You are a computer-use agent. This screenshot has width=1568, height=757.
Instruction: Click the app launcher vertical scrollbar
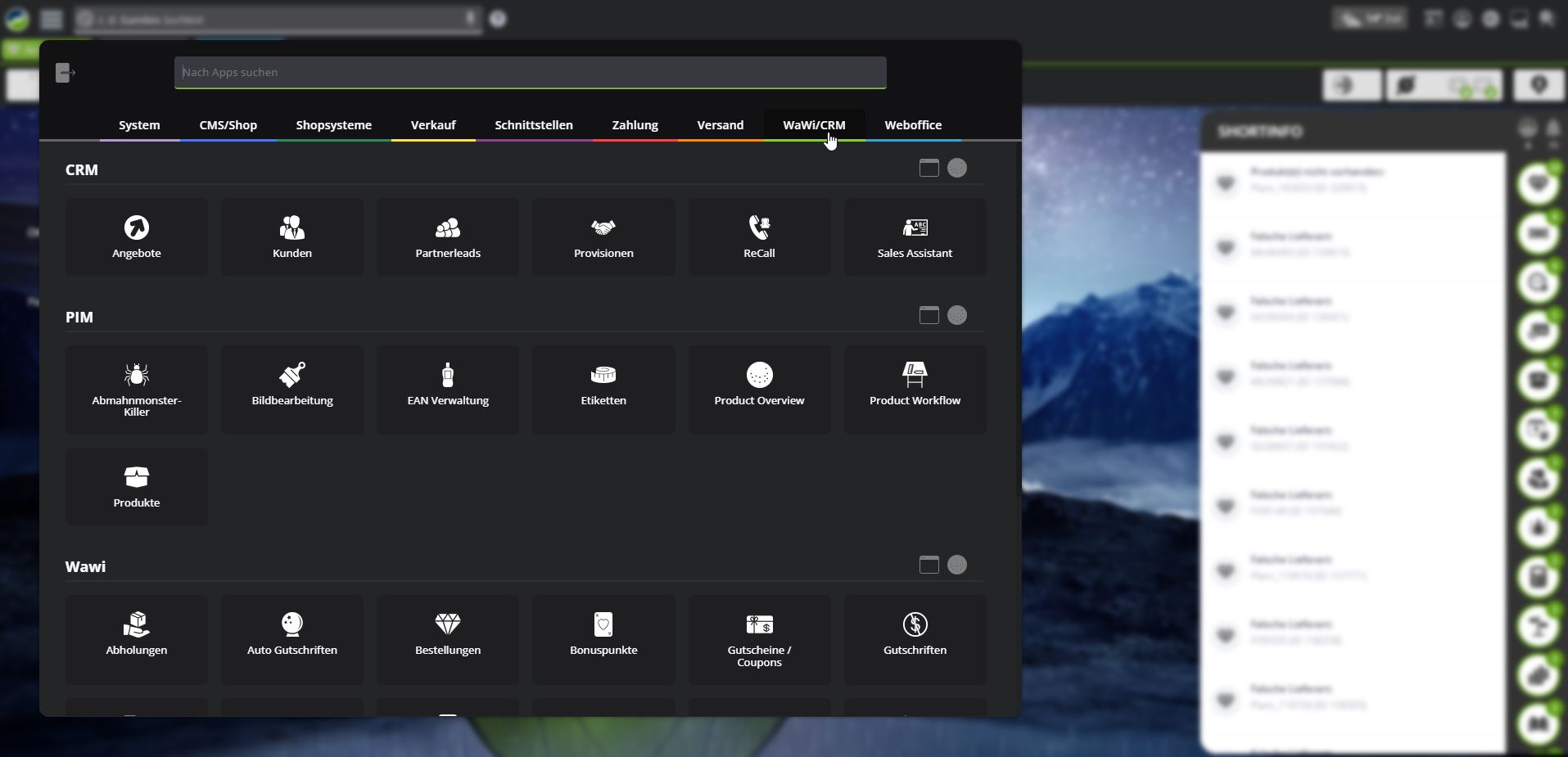1019,319
